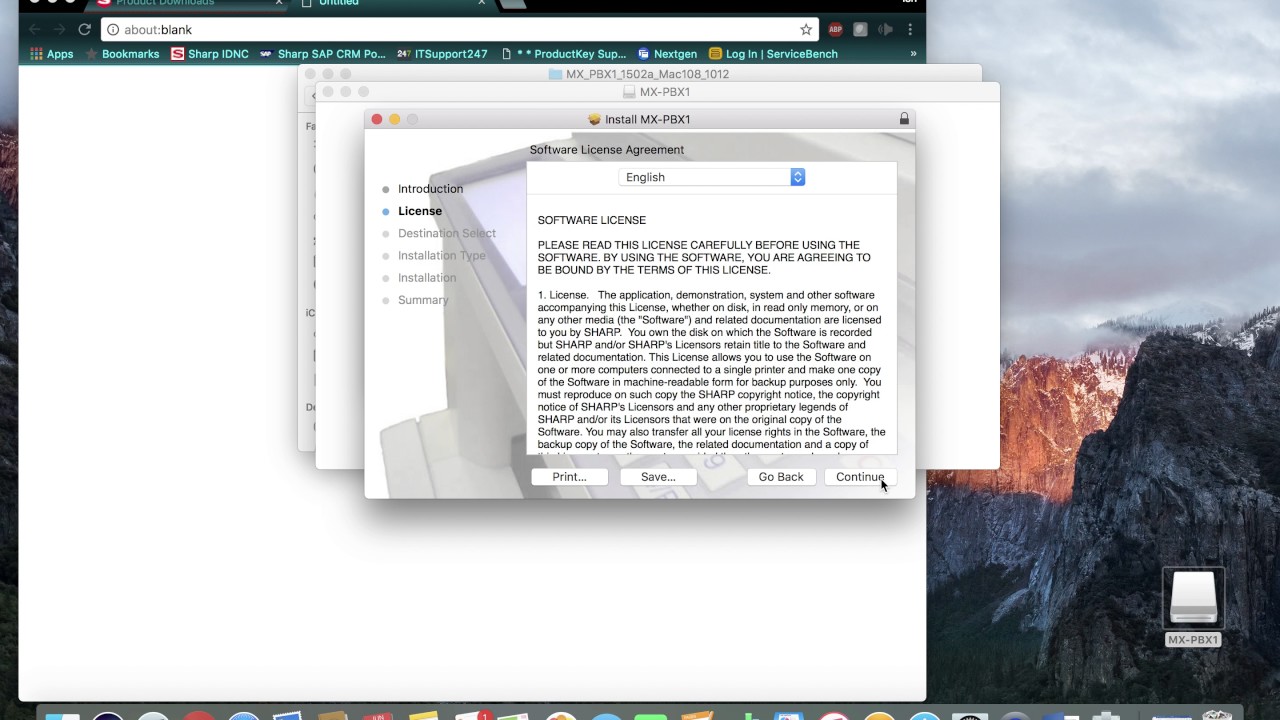This screenshot has height=720, width=1280.
Task: Expand the bookmarks overflow chevron
Action: pos(913,54)
